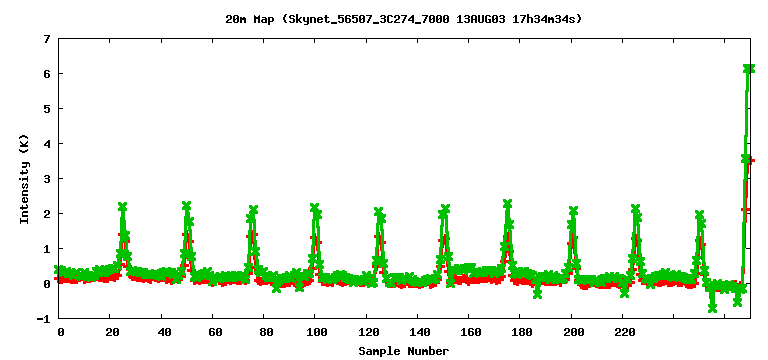Select the green peak near sample 150
The image size is (768, 360).
[x=445, y=209]
